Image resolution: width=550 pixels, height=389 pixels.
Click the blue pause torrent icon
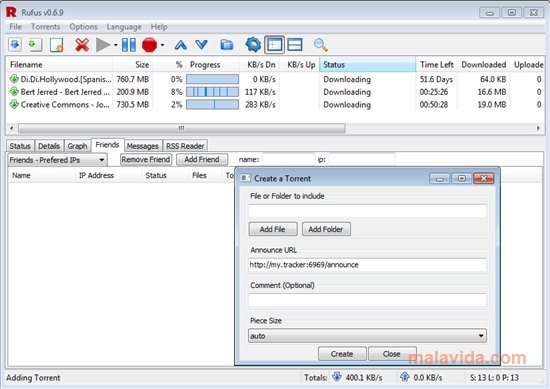click(x=129, y=45)
